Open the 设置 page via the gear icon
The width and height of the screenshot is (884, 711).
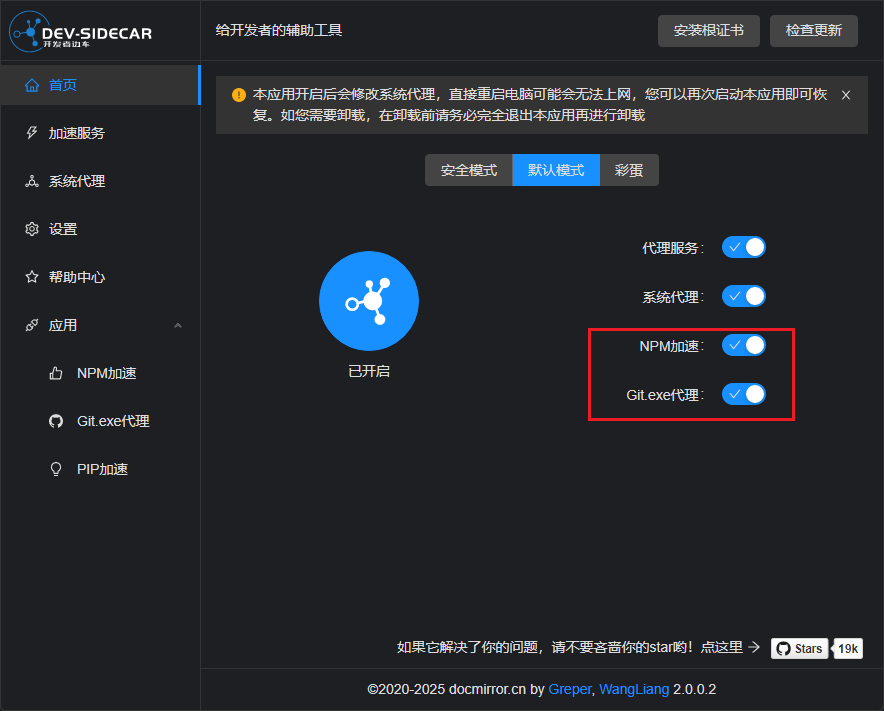(x=31, y=228)
